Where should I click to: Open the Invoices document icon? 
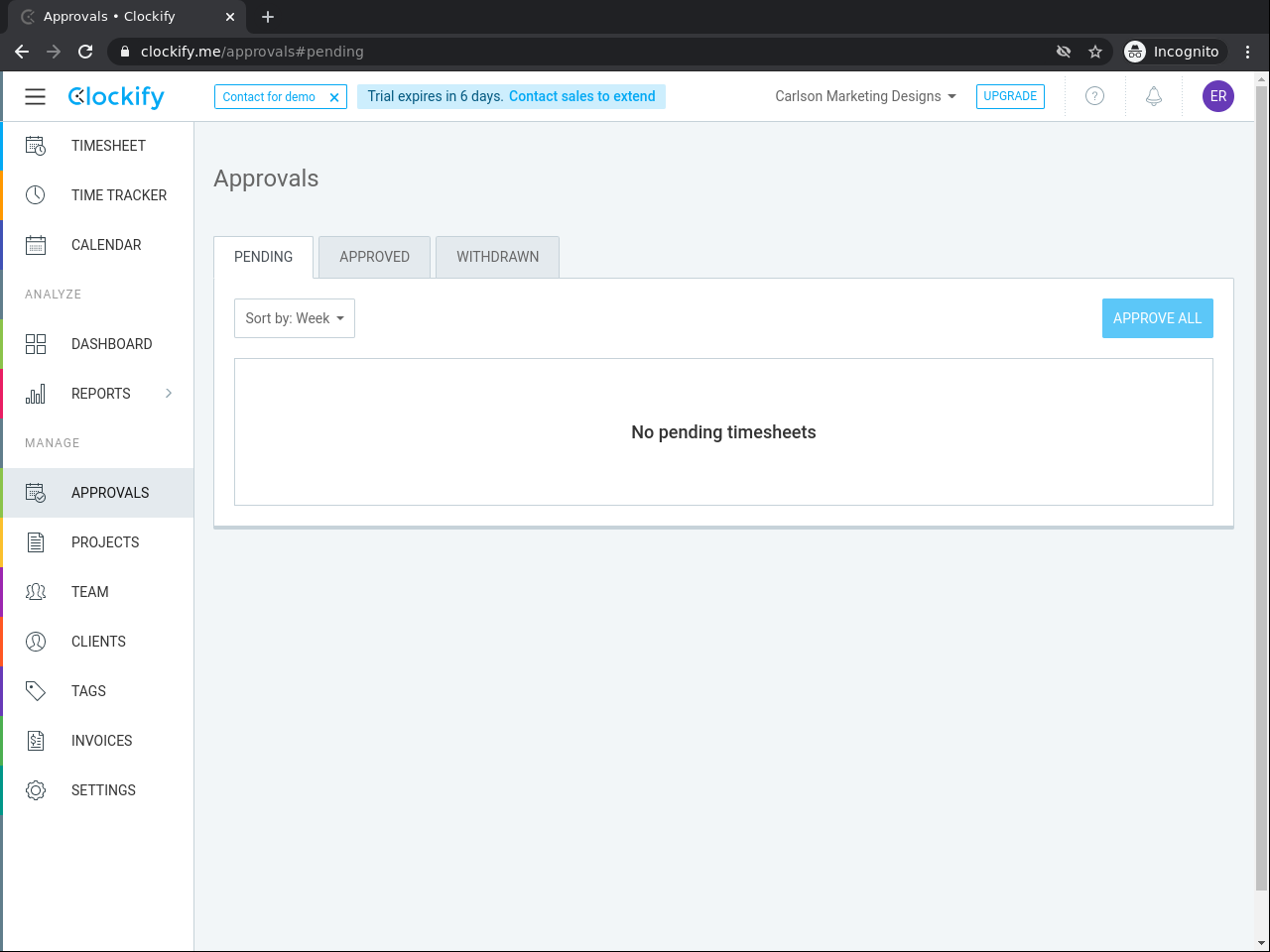[36, 741]
